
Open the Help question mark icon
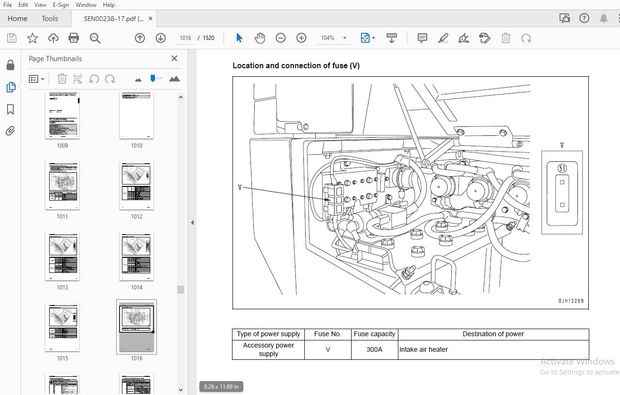point(584,18)
